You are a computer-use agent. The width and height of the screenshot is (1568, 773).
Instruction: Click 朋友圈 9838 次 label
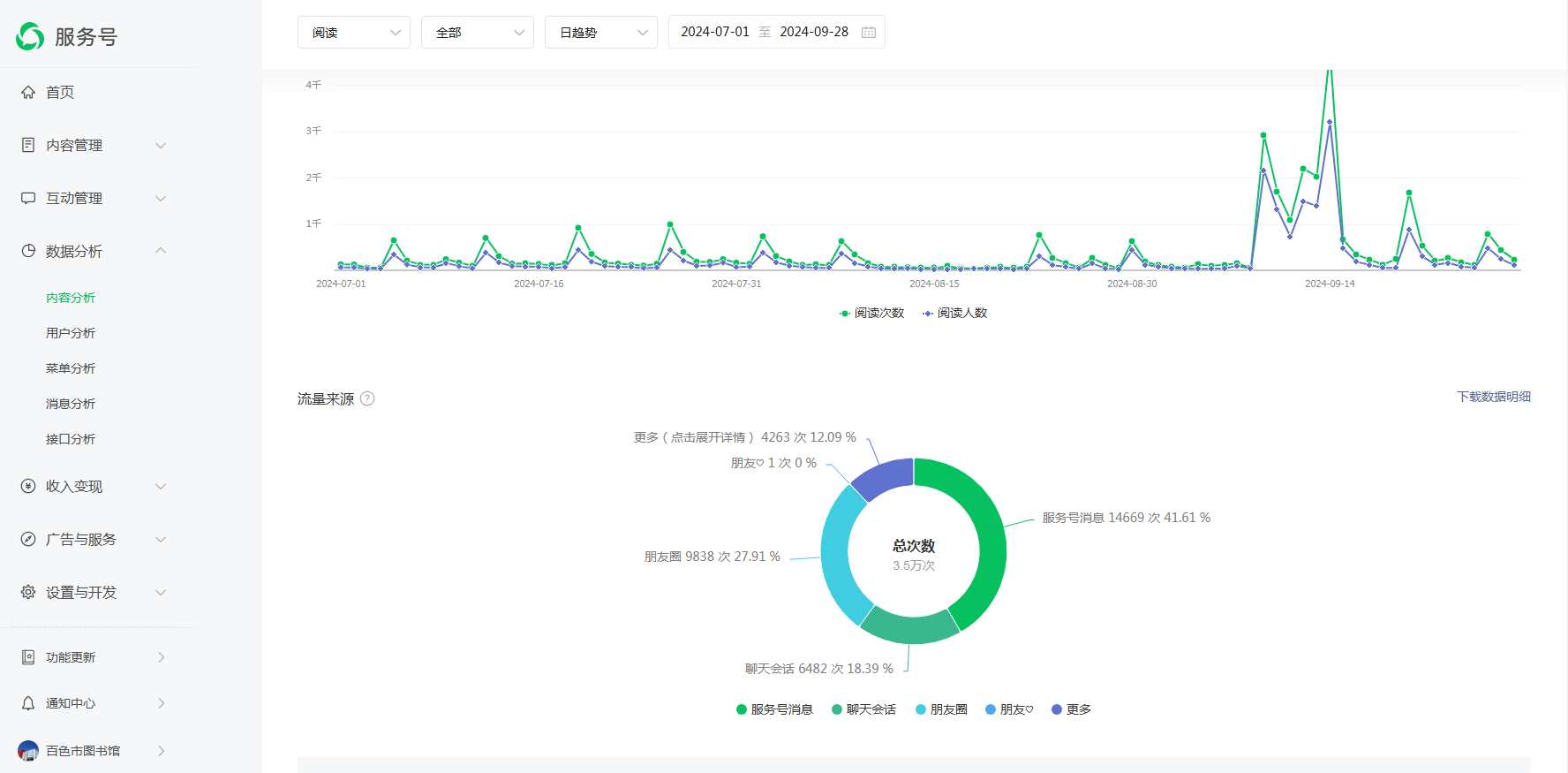click(712, 557)
